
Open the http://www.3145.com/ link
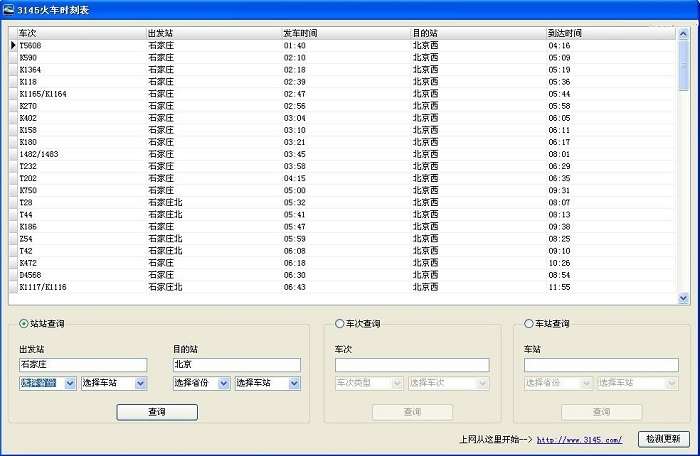click(x=579, y=440)
